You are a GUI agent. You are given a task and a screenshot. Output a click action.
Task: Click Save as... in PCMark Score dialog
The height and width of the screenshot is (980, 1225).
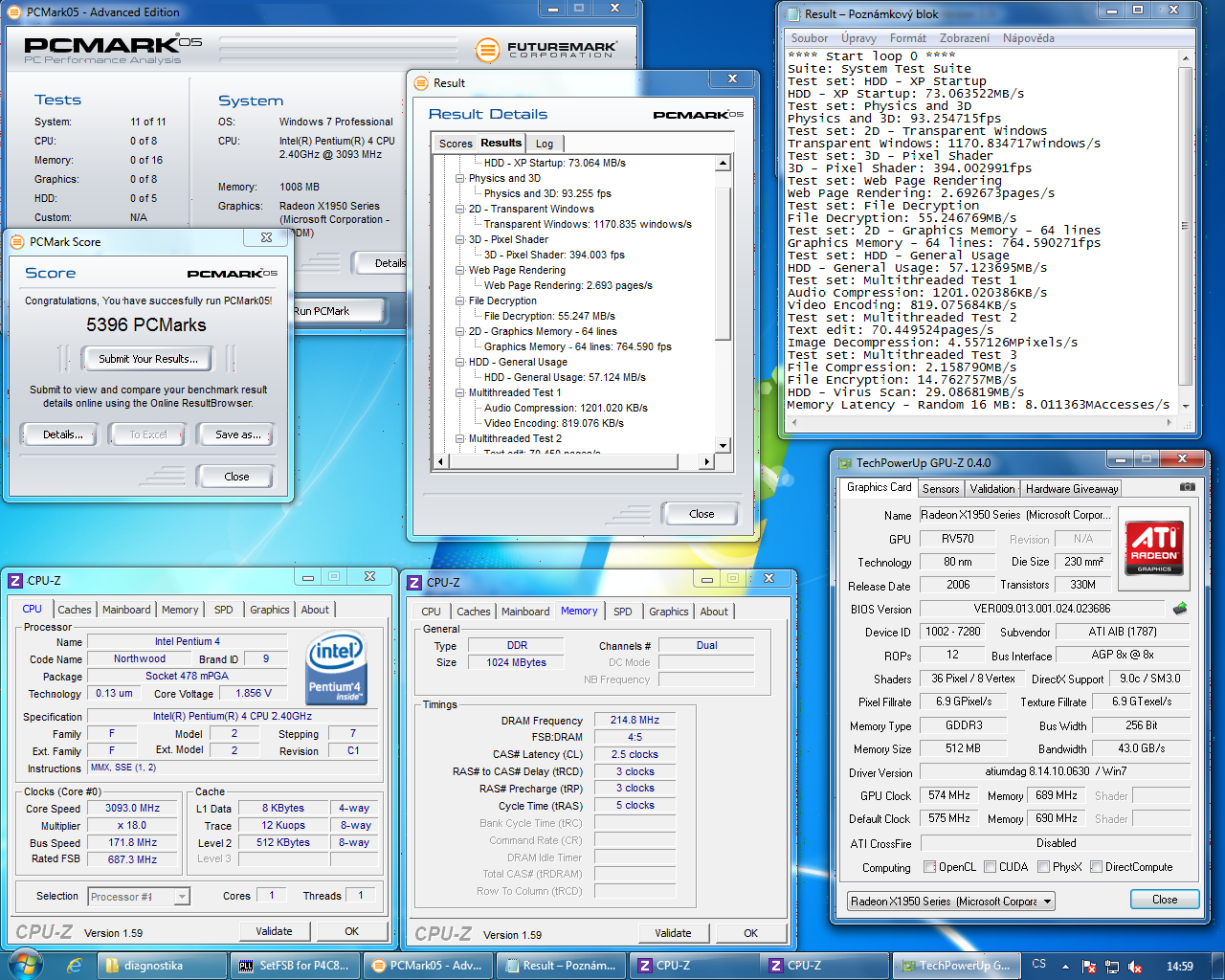(237, 434)
